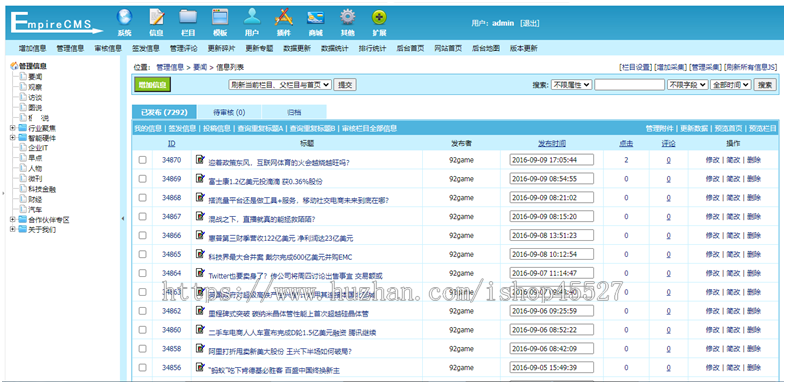The height and width of the screenshot is (384, 786).
Task: Click edit icon on row 34865
Action: click(200, 254)
